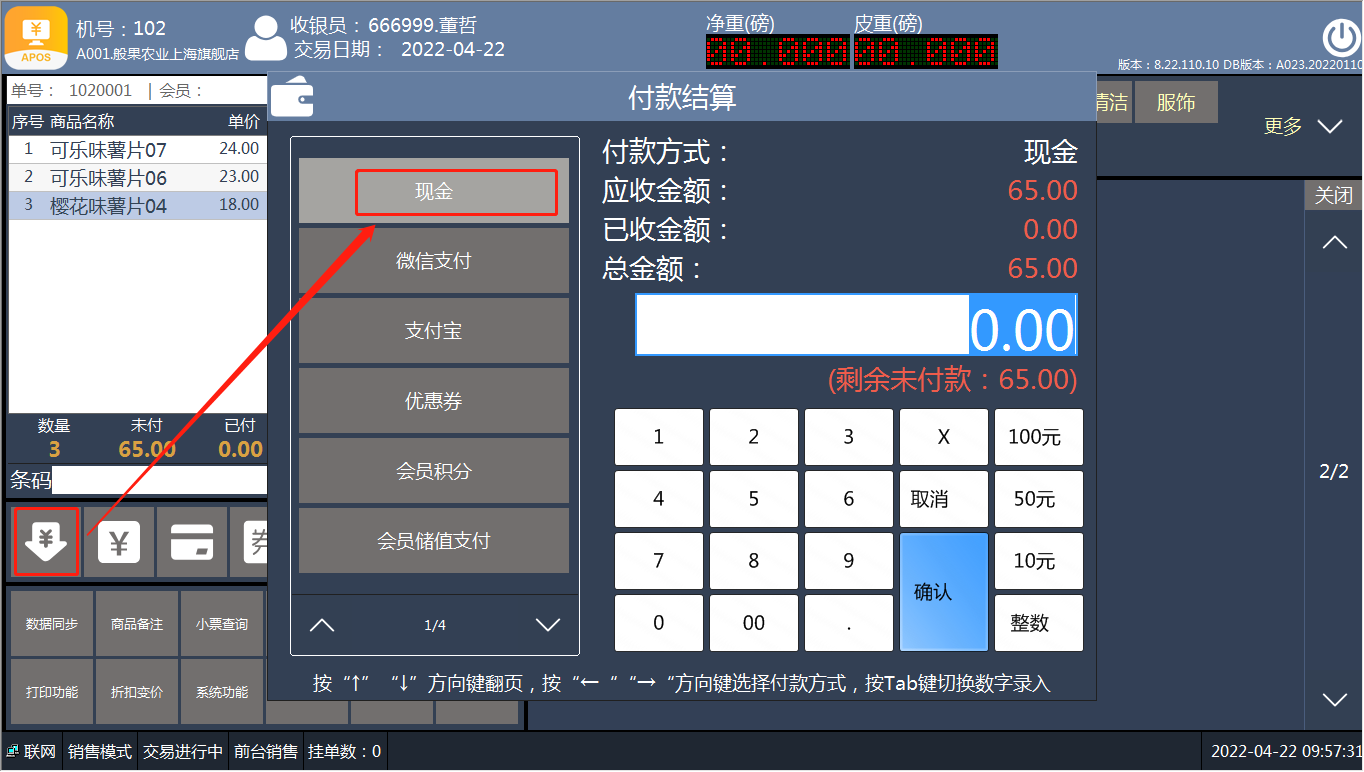This screenshot has width=1364, height=772.
Task: Click keypad digit 8
Action: pos(754,561)
